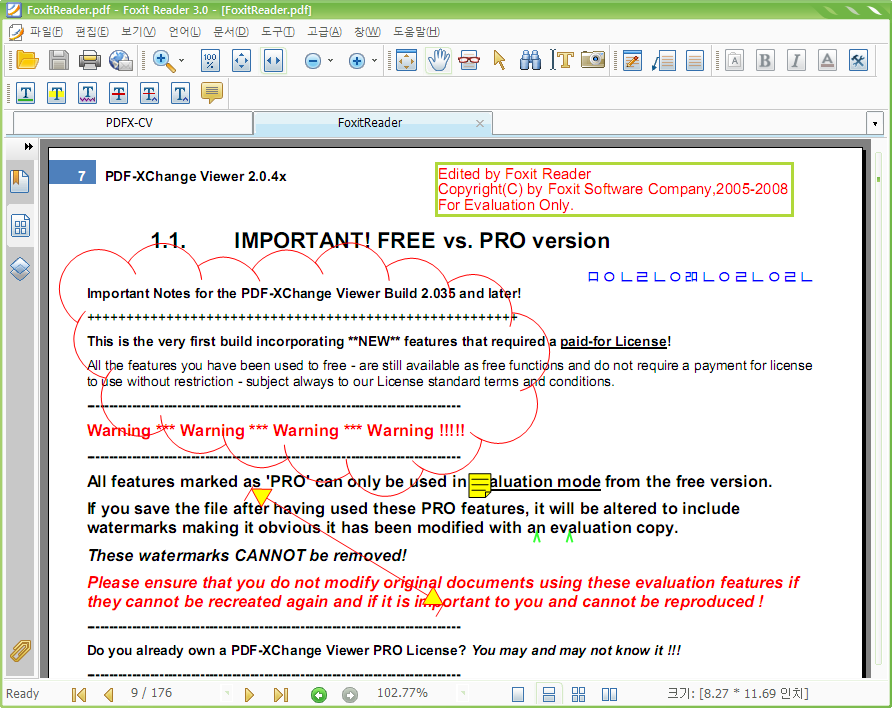Toggle italic formatting
The height and width of the screenshot is (708, 892).
[796, 60]
